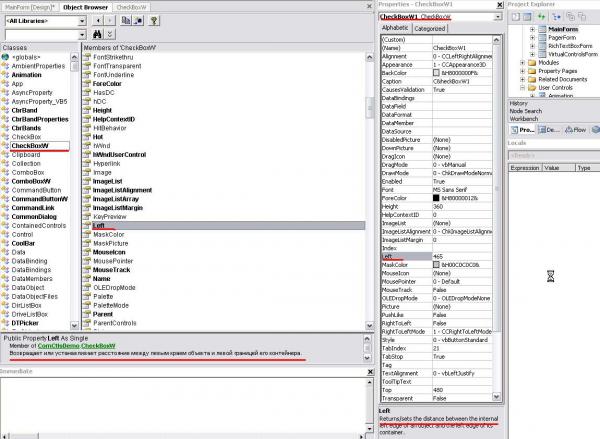The image size is (600, 439).
Task: Click the View Definition icon
Action: tap(138, 21)
